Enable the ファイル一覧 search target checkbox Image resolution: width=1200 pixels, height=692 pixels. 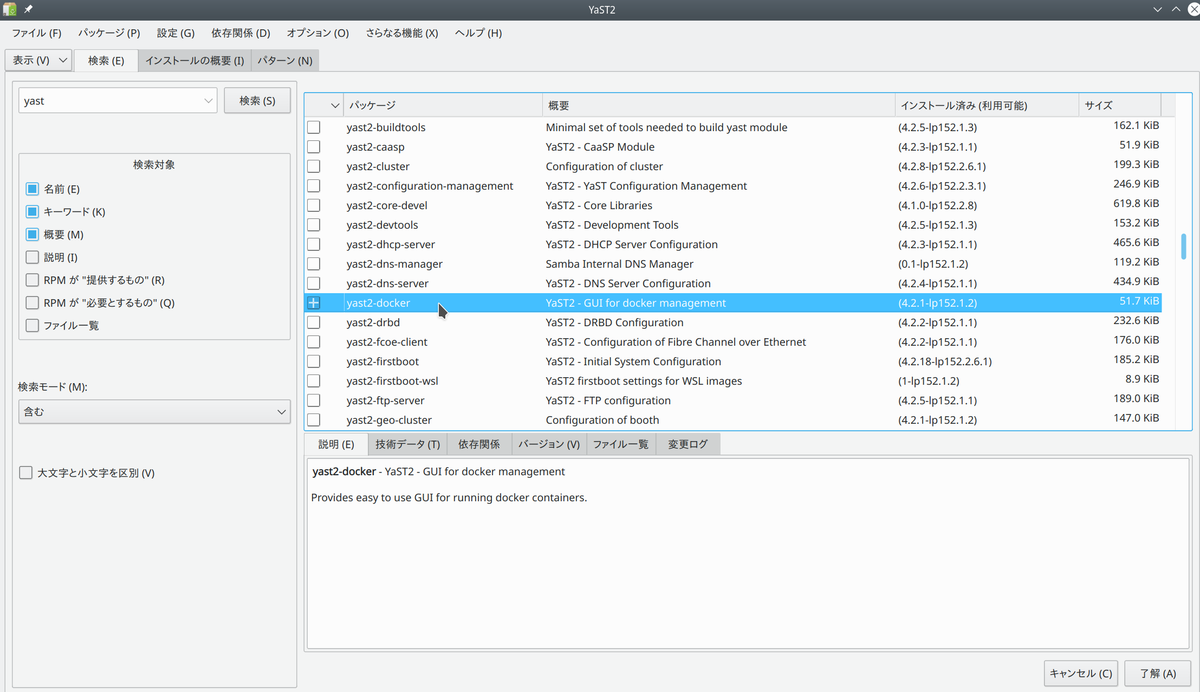[32, 326]
